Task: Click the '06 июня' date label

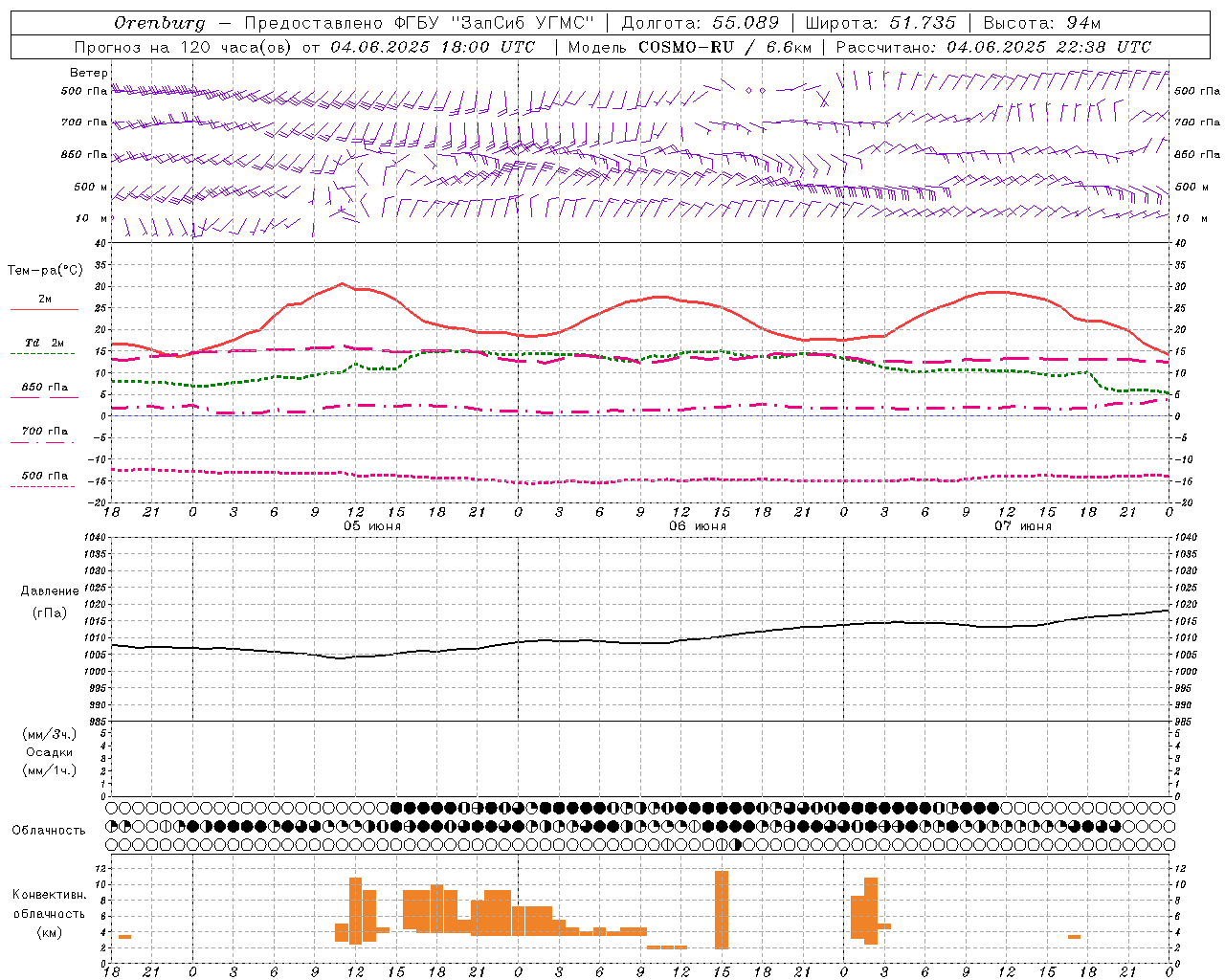Action: click(x=698, y=526)
